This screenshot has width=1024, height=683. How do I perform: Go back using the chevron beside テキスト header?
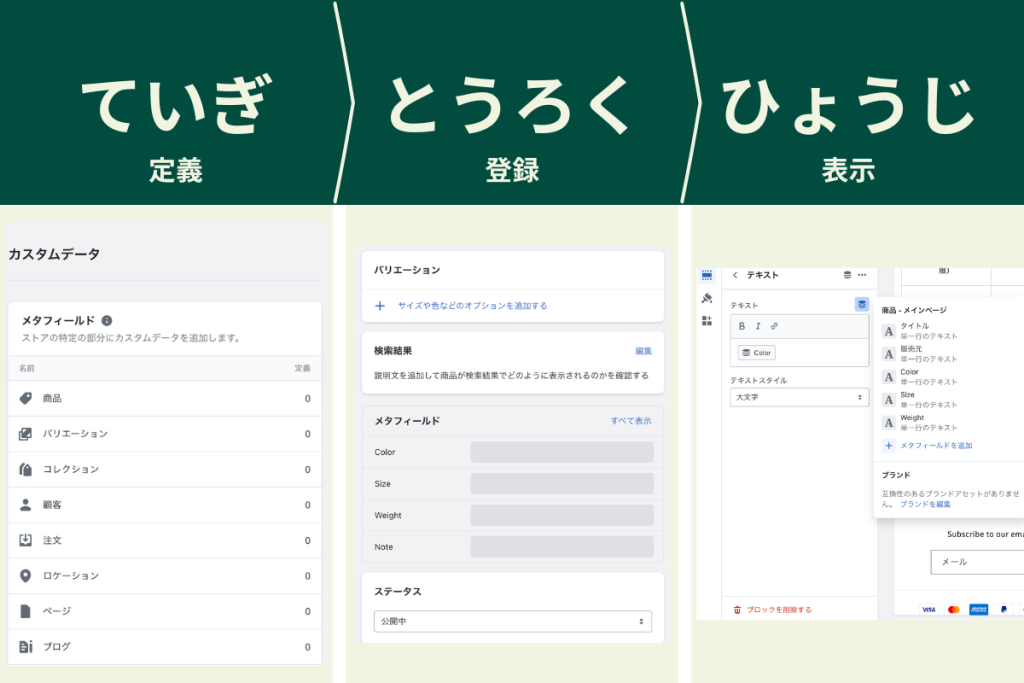coord(735,275)
